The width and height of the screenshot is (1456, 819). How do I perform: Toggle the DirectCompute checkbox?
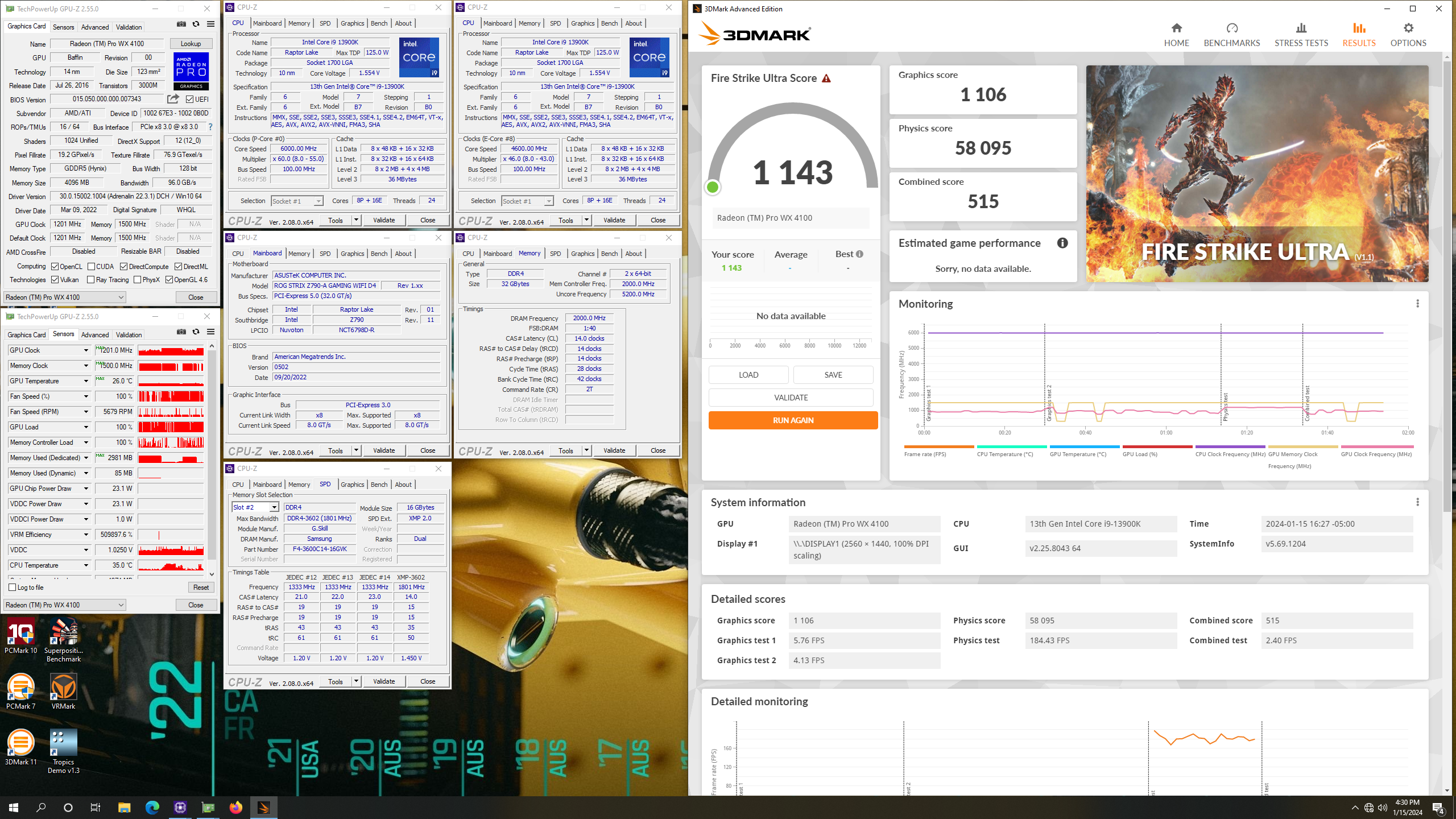[x=123, y=266]
